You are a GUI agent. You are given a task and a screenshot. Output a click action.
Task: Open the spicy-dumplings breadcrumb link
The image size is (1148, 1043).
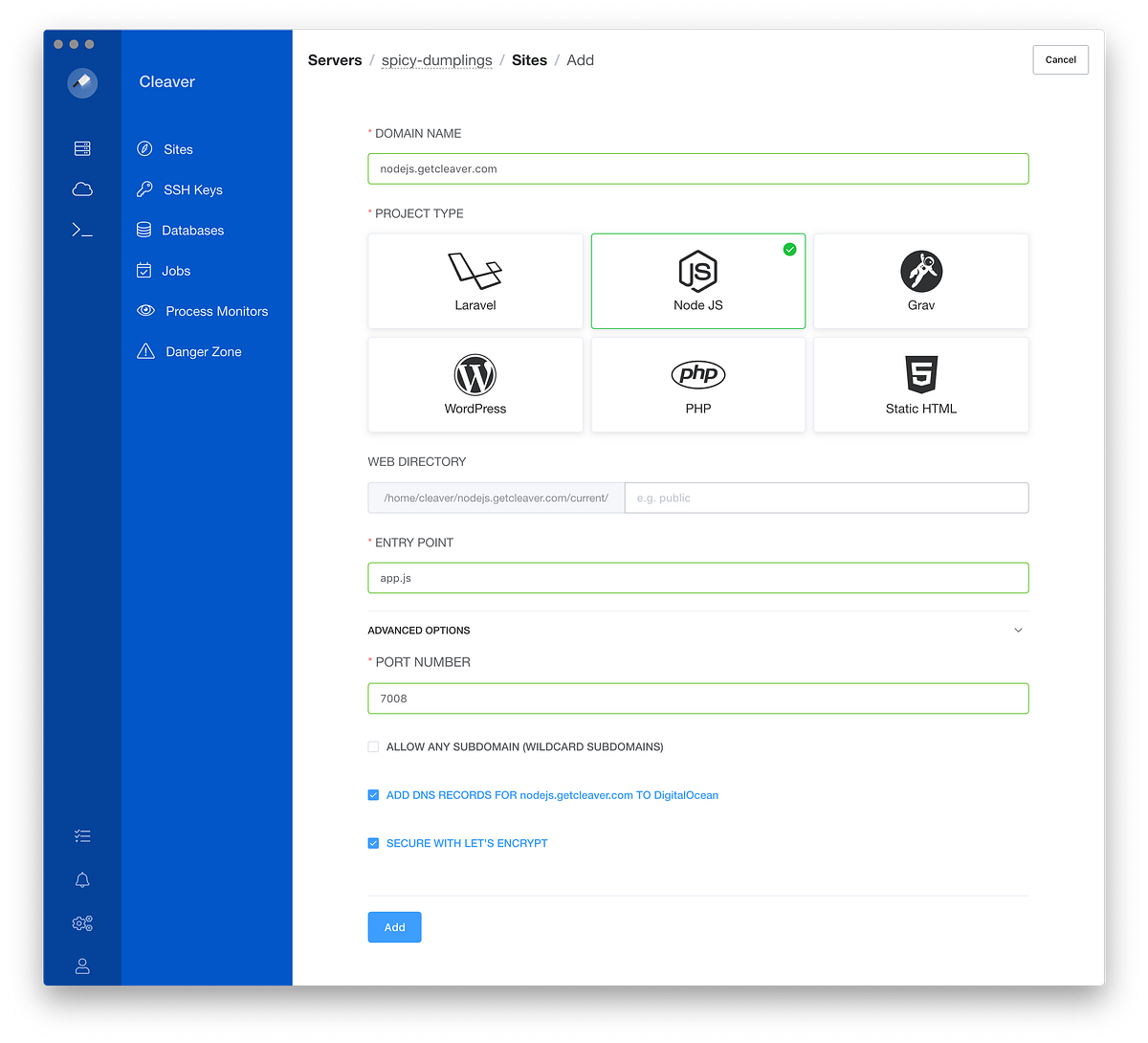point(436,59)
